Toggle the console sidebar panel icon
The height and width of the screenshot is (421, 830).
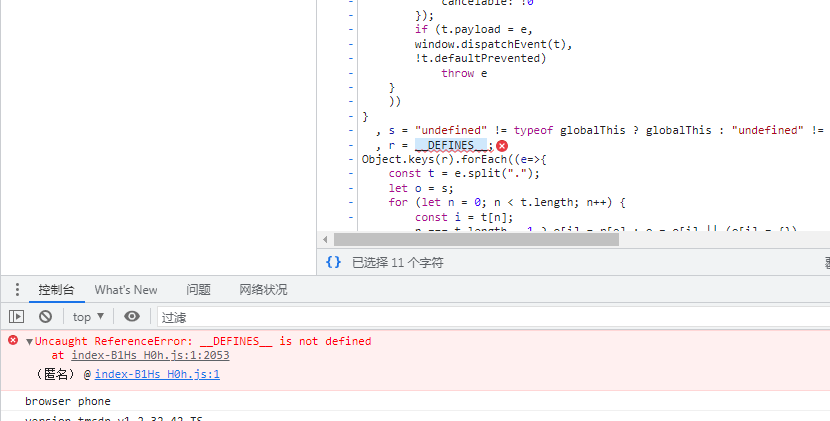[x=16, y=316]
